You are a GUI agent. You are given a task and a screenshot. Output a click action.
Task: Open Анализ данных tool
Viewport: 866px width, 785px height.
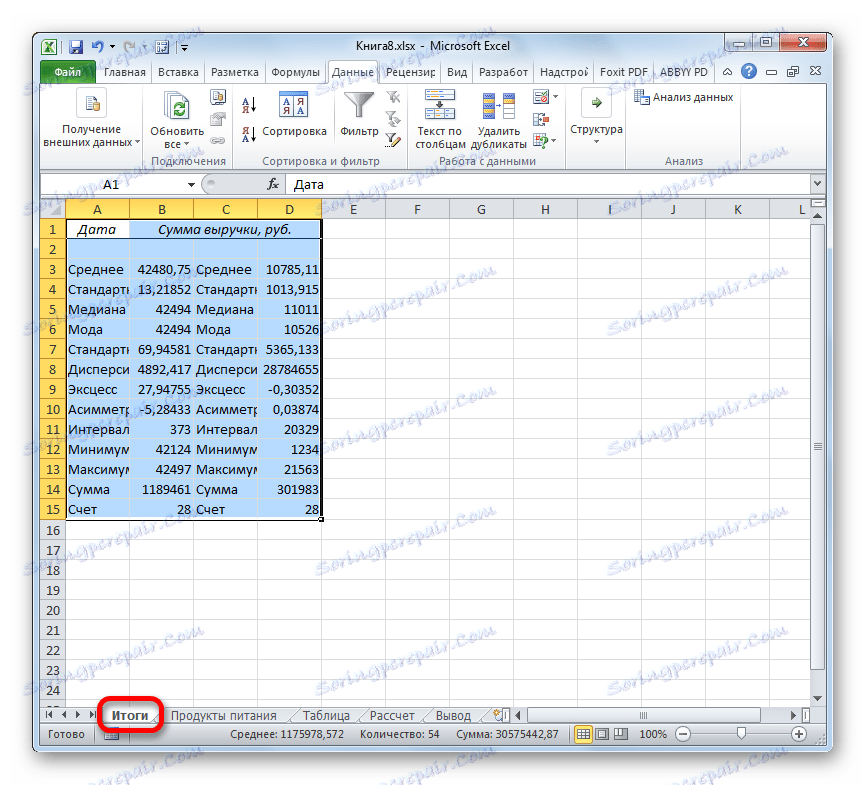click(x=684, y=97)
